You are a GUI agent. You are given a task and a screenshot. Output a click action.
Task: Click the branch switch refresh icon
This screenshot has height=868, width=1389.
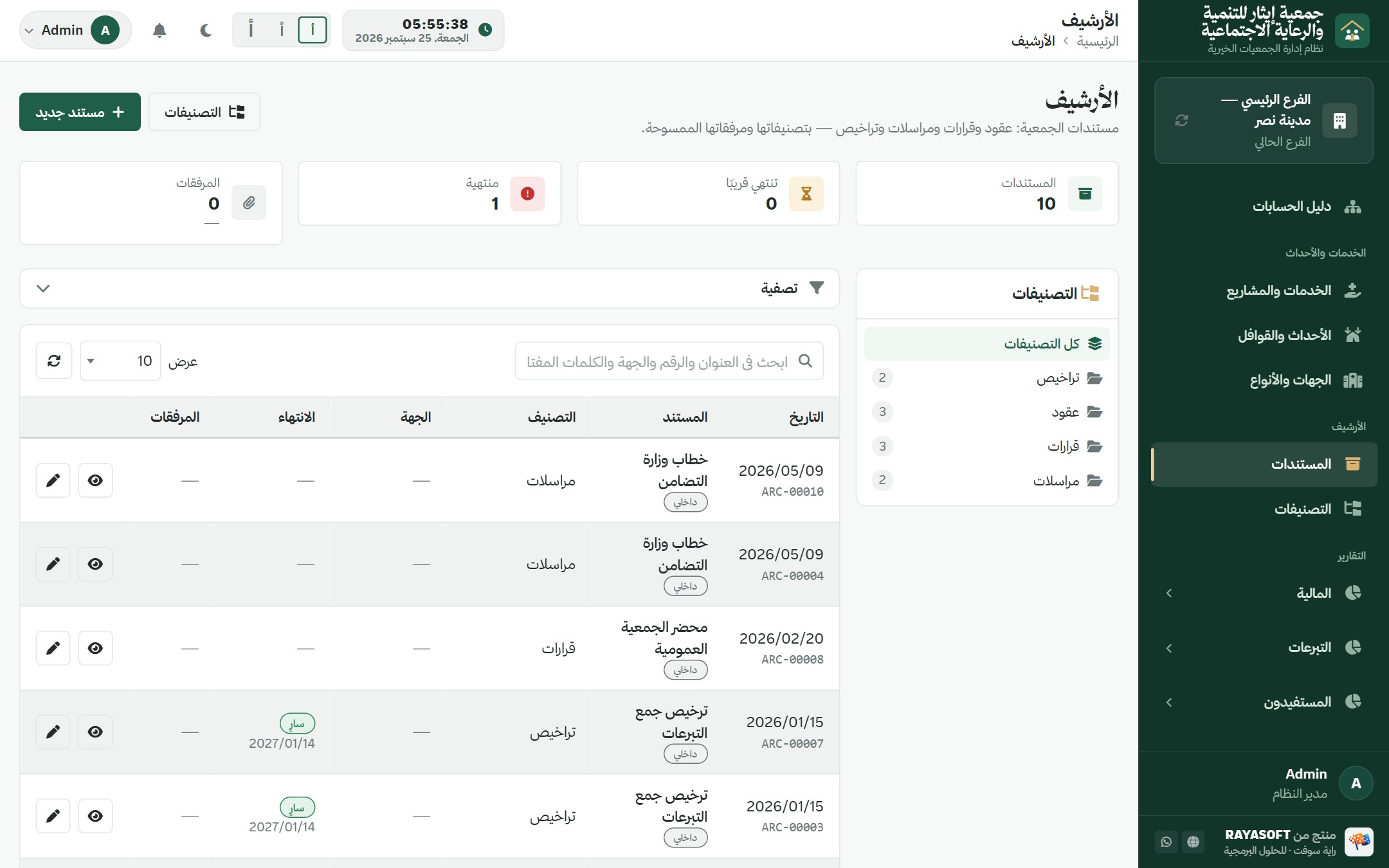(x=1181, y=120)
